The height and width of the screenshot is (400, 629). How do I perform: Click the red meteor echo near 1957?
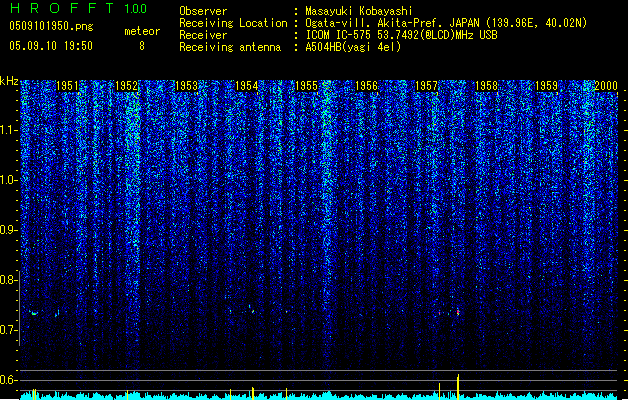pyautogui.click(x=458, y=312)
